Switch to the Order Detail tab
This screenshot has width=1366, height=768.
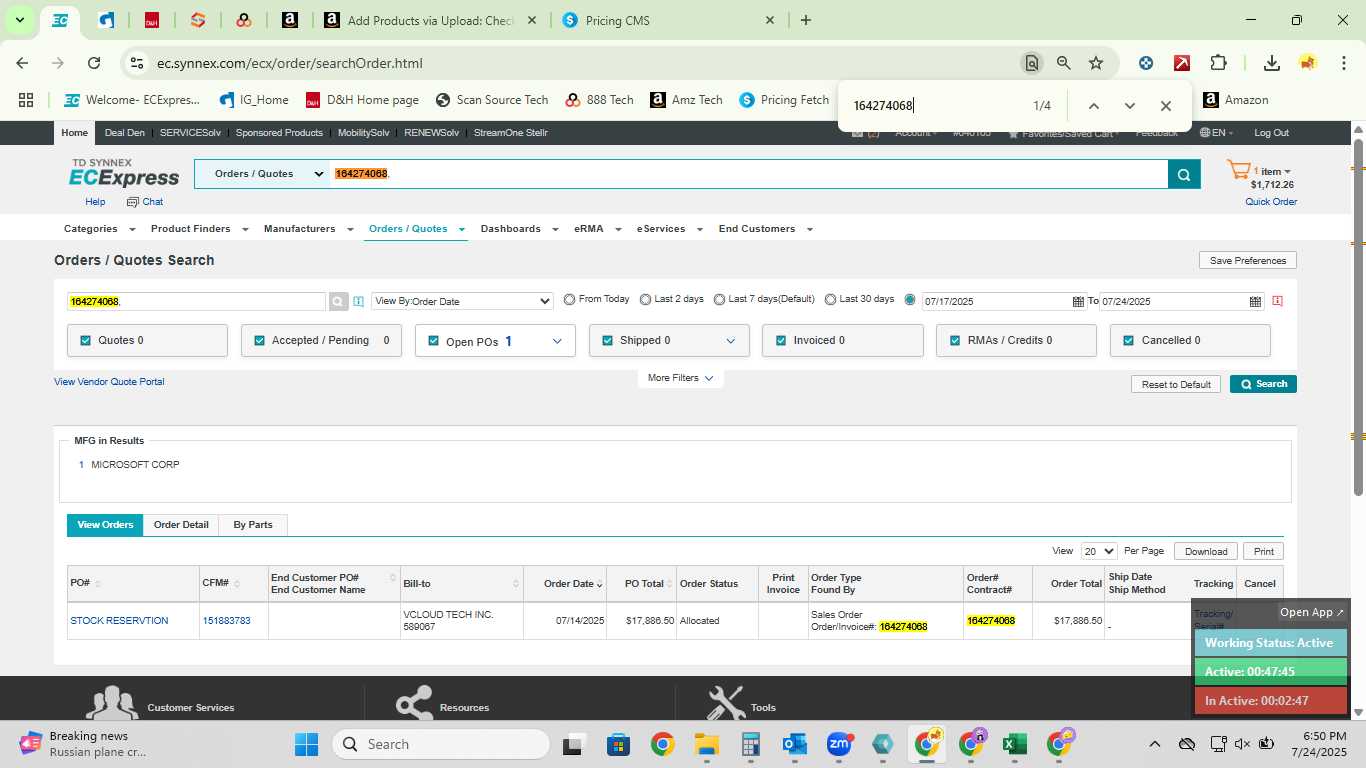pyautogui.click(x=181, y=525)
